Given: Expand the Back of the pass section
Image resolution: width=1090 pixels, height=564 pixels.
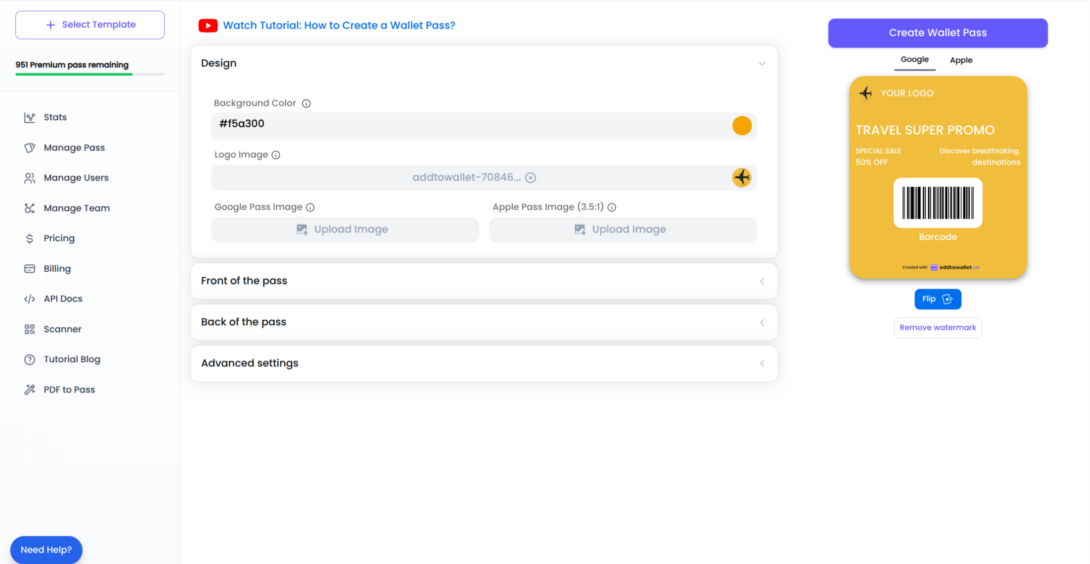Looking at the screenshot, I should point(761,322).
